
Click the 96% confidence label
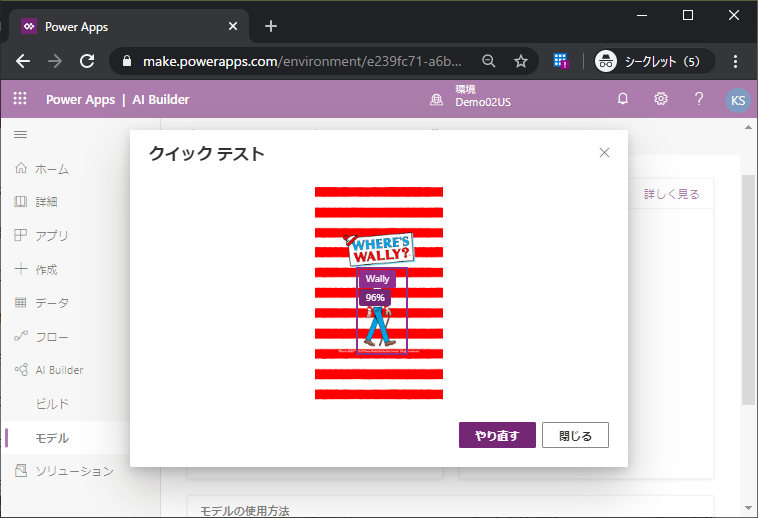click(x=375, y=298)
